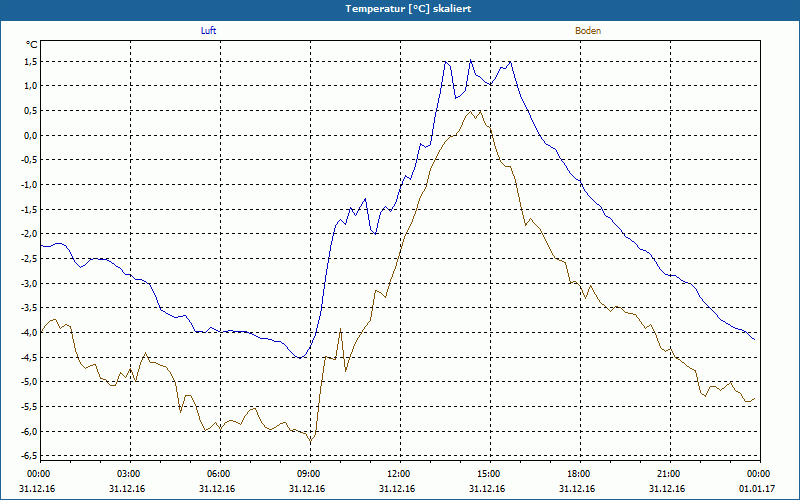Click the -5,0 y-axis value
The image size is (800, 500).
coord(30,382)
